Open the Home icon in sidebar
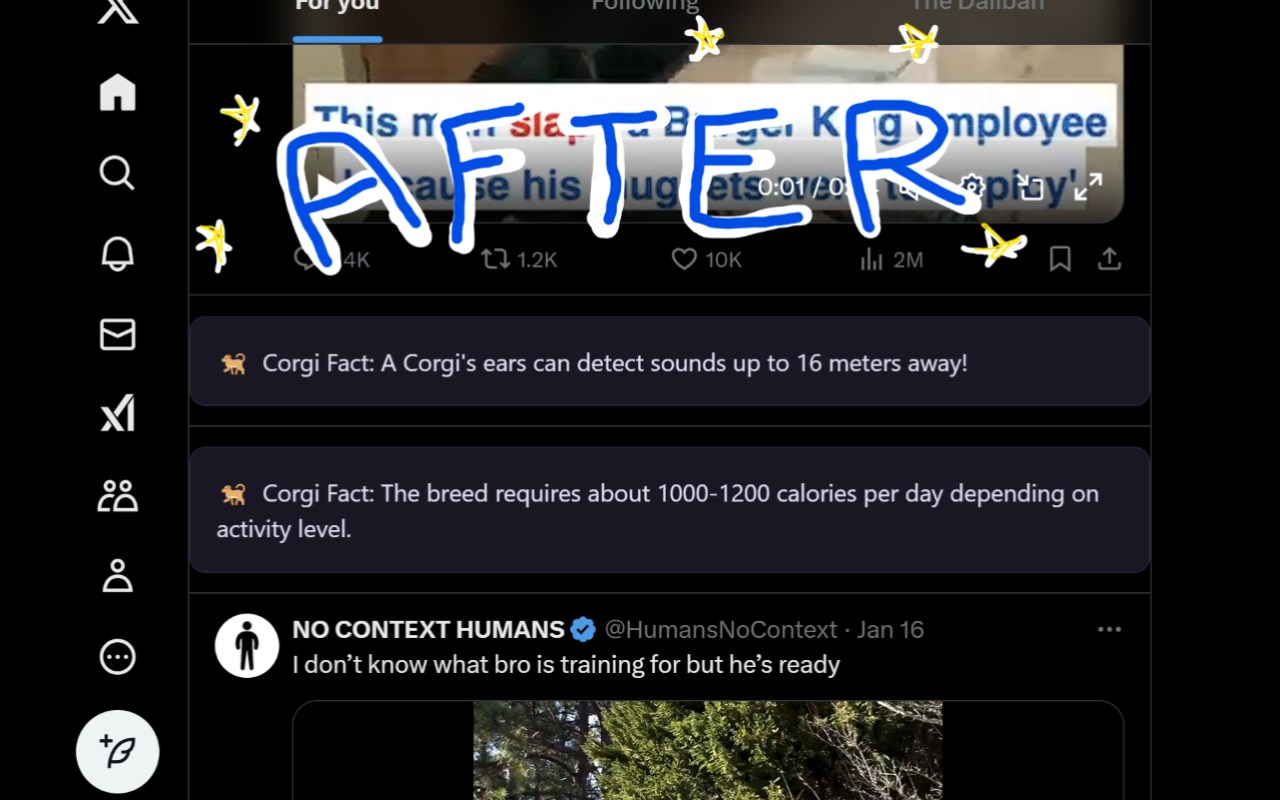 pos(117,93)
